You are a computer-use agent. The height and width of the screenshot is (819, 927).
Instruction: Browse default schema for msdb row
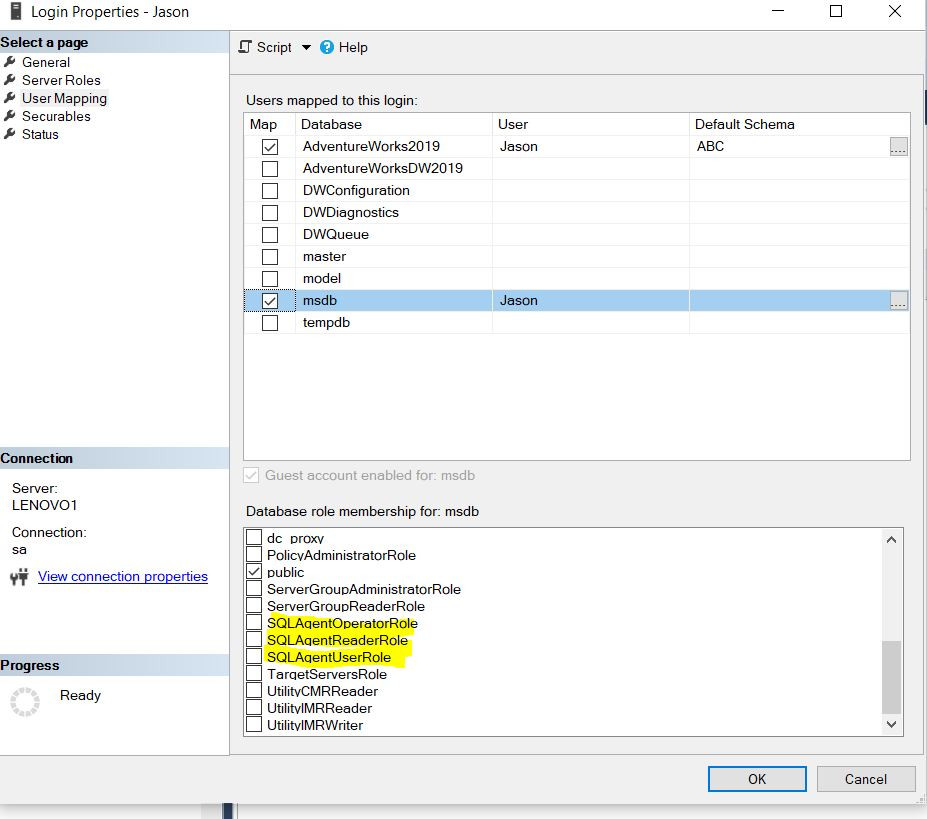coord(898,301)
